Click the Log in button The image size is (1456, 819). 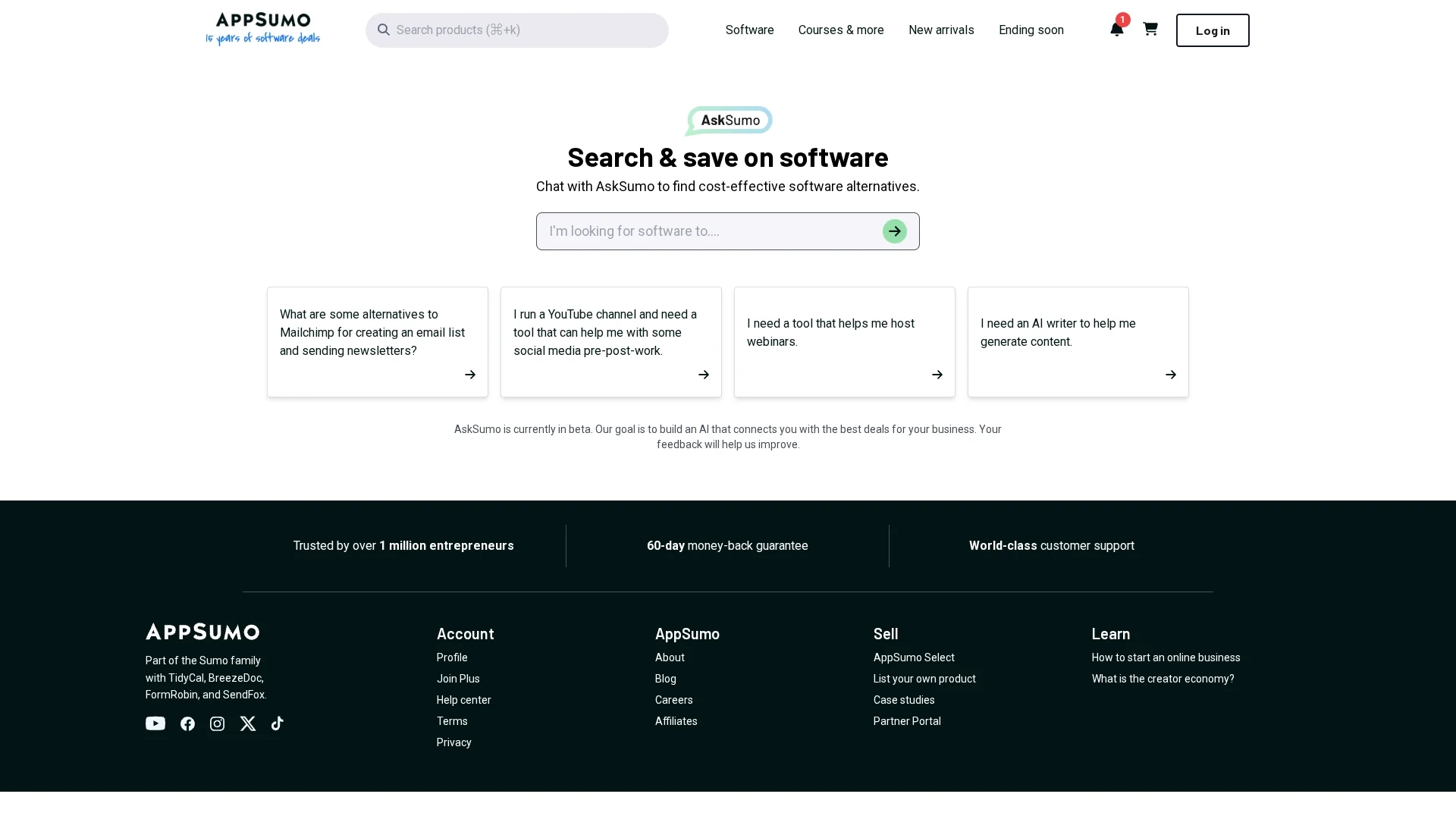click(x=1213, y=30)
